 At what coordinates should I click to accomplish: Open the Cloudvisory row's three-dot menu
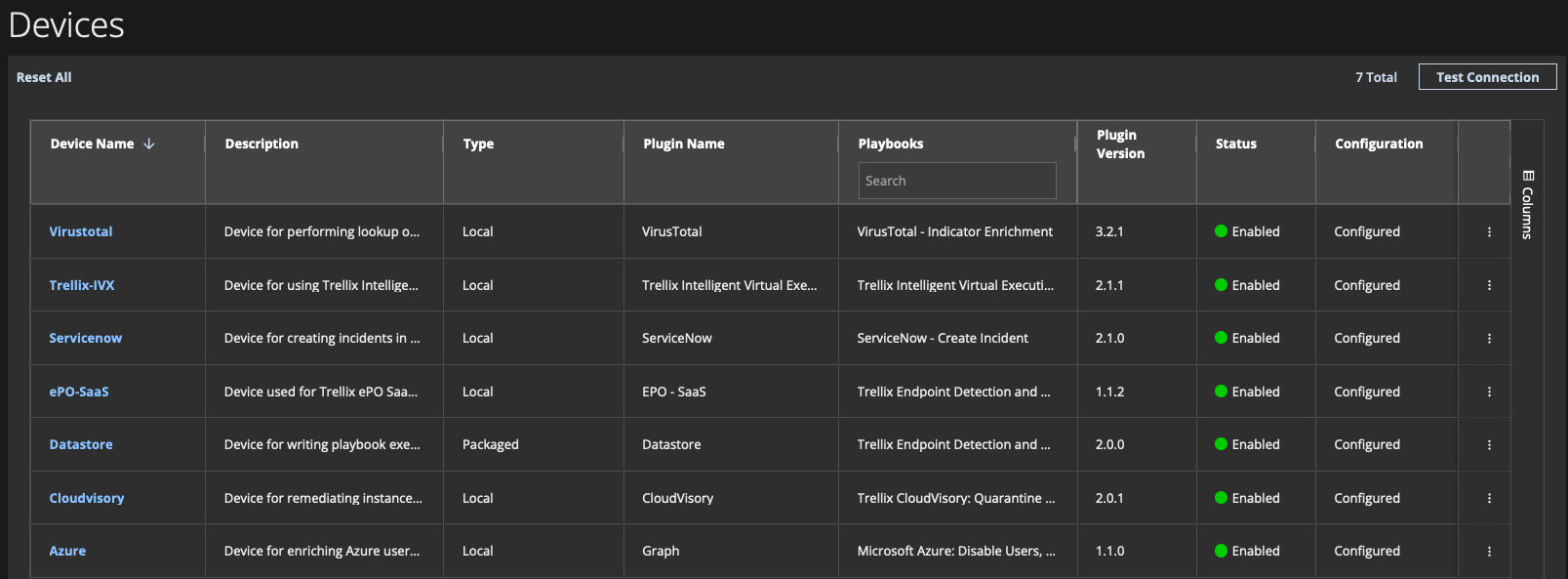pyautogui.click(x=1489, y=498)
